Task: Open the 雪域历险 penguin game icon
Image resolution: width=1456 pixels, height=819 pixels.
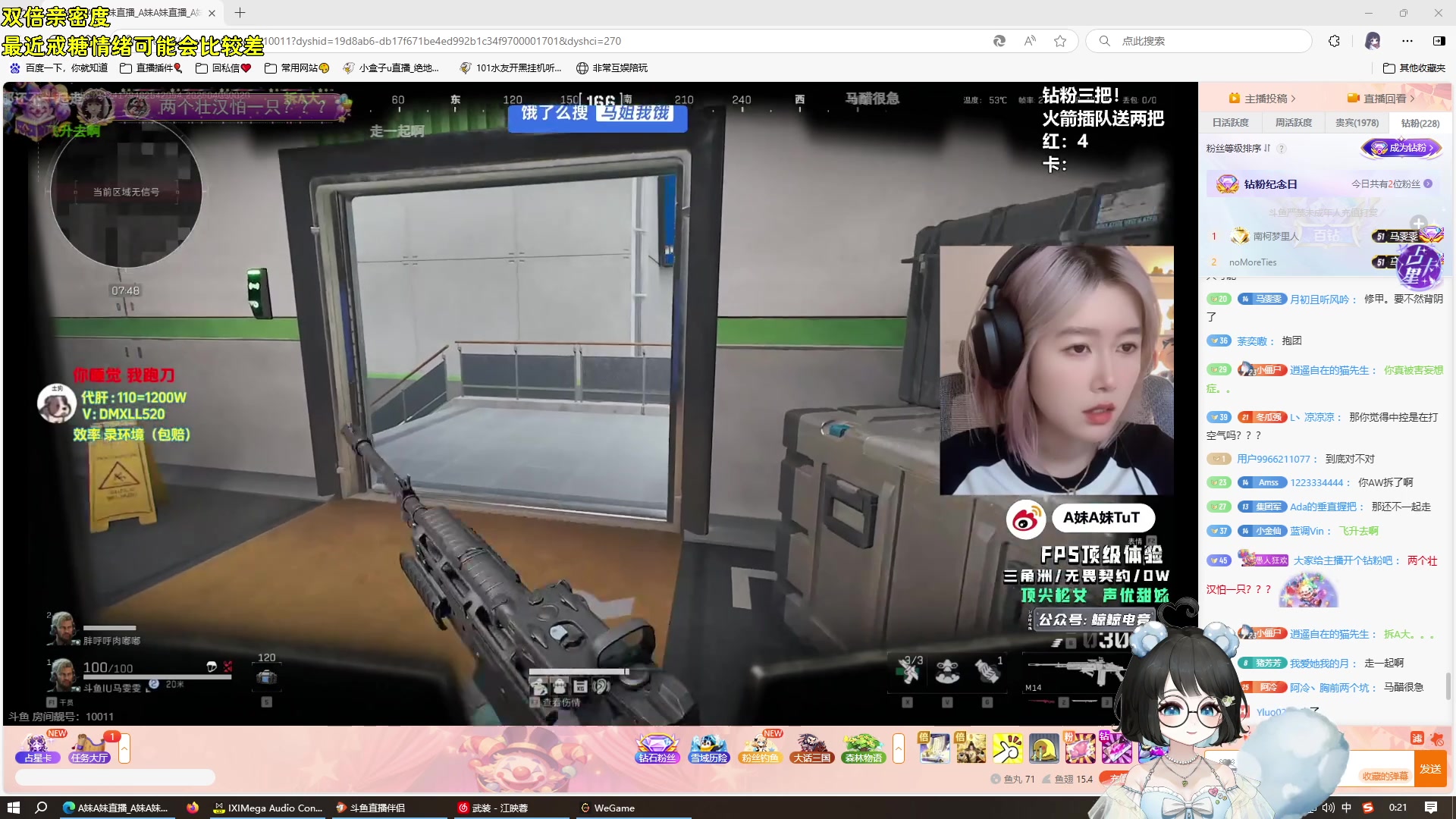Action: coord(708,748)
